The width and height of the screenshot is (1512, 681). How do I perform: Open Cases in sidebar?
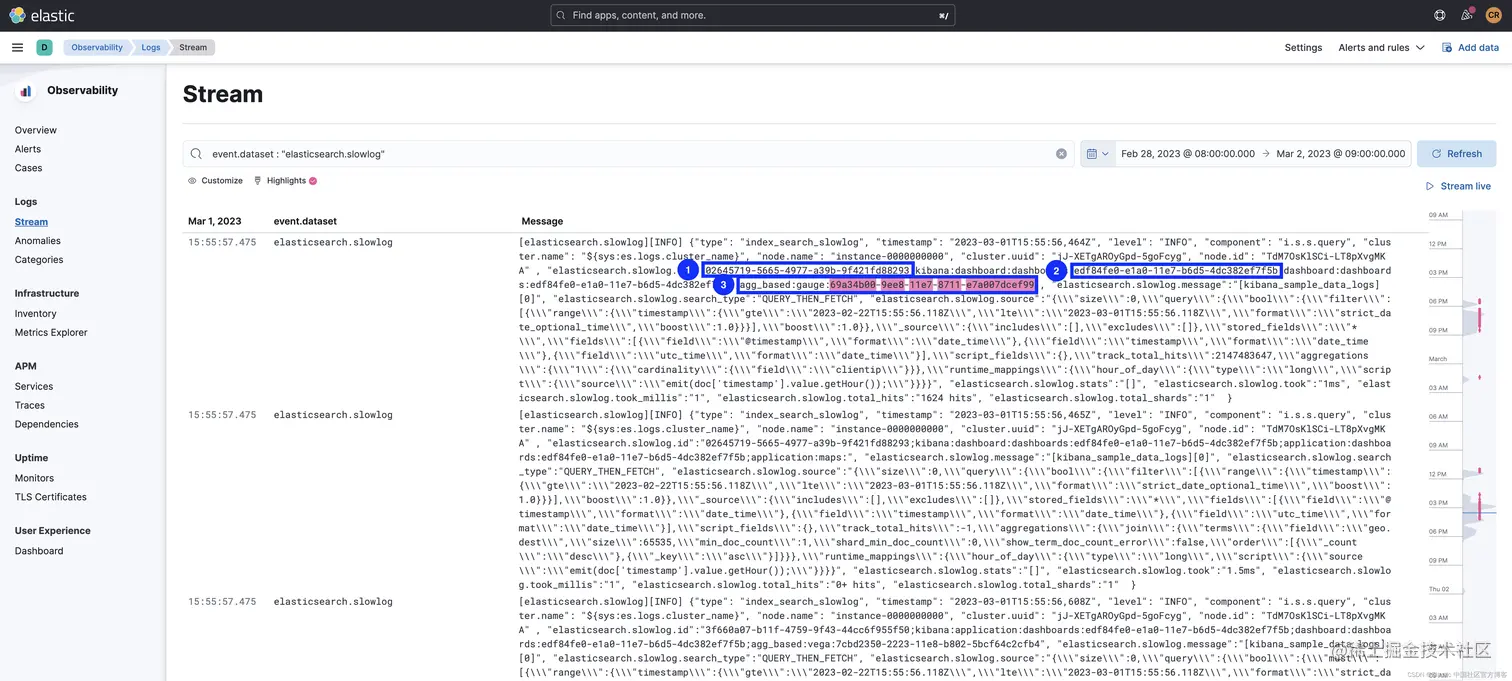pos(28,168)
